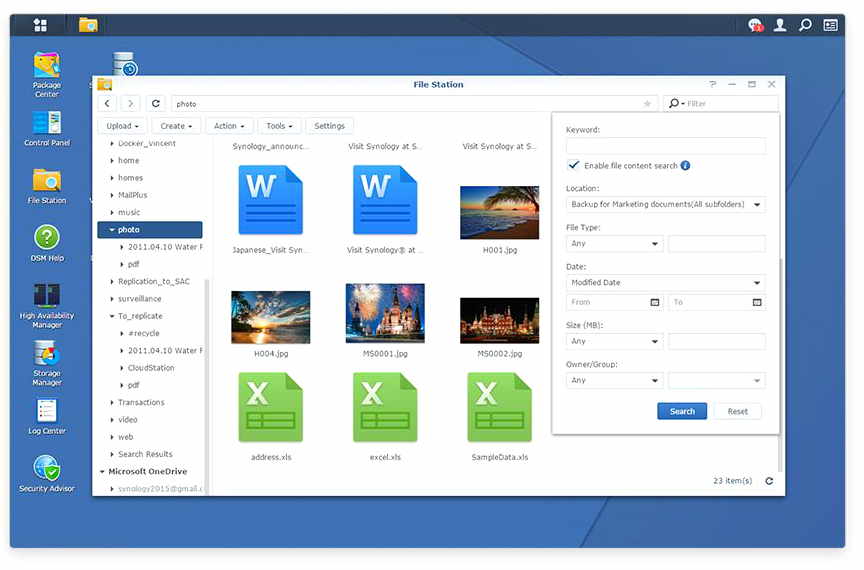Viewport: 864px width, 570px height.
Task: Click the refresh button beside path bar
Action: point(155,103)
